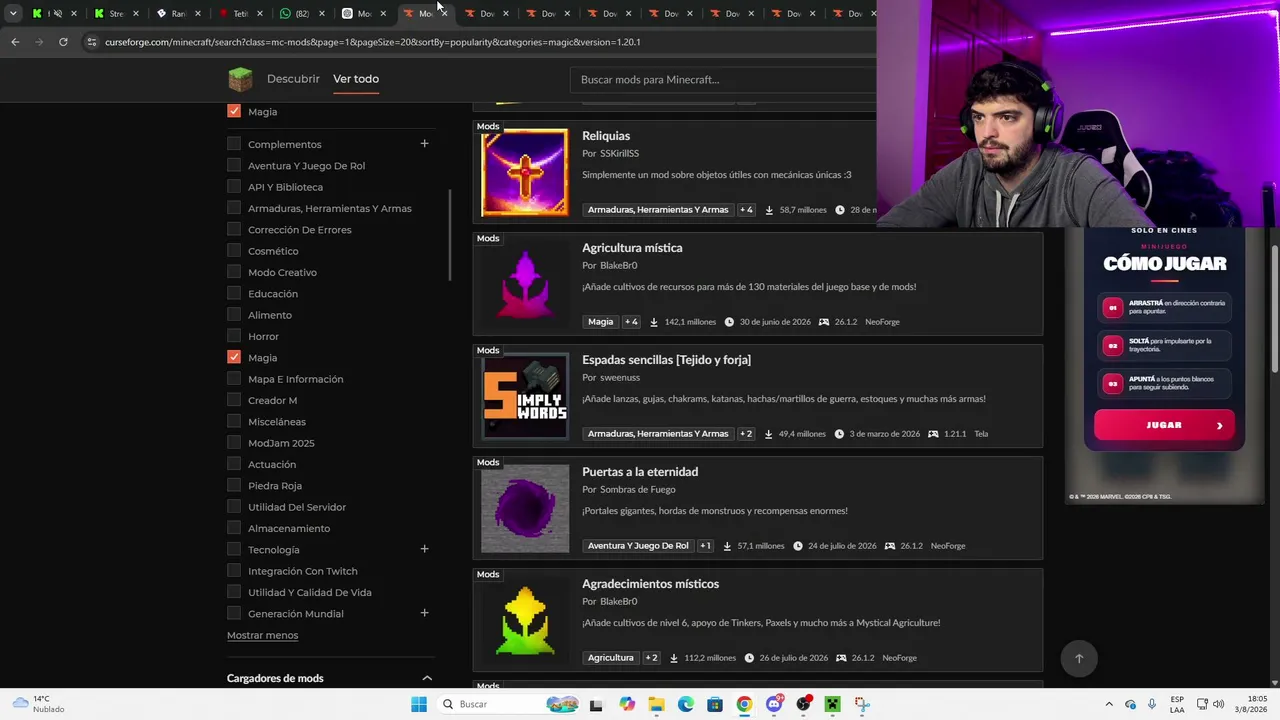The width and height of the screenshot is (1280, 720).
Task: Click the date icon in the Puertas a la eternidad row
Action: pyautogui.click(x=798, y=546)
